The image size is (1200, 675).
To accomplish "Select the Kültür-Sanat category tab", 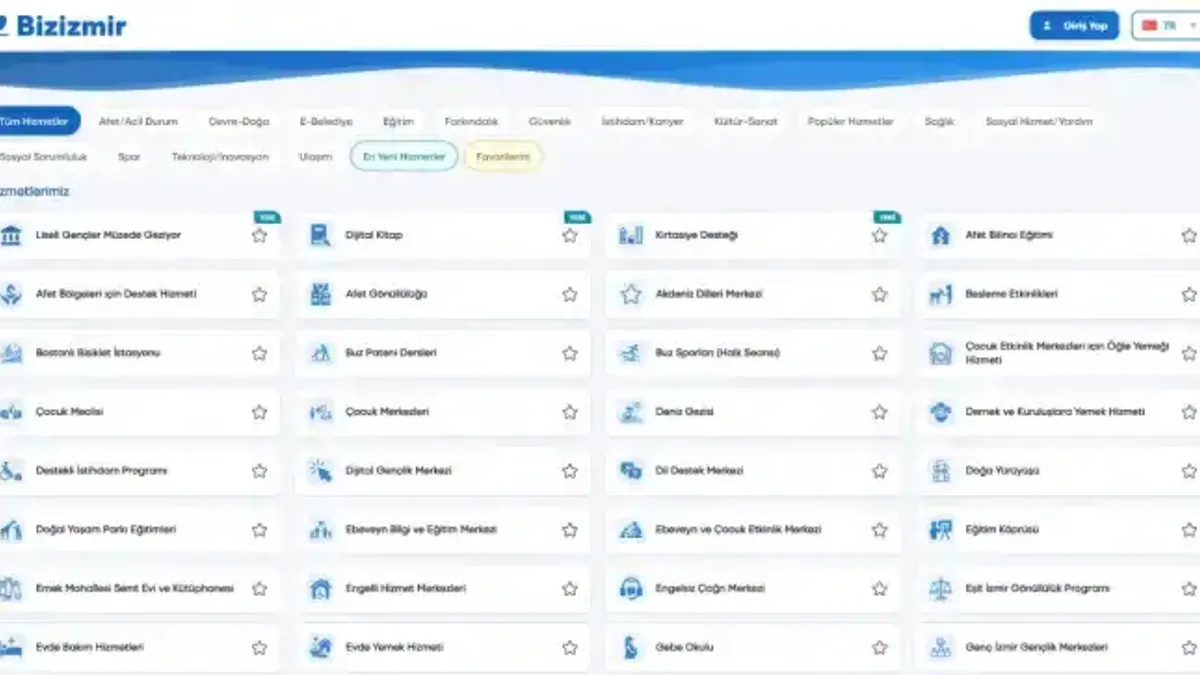I will coord(746,122).
